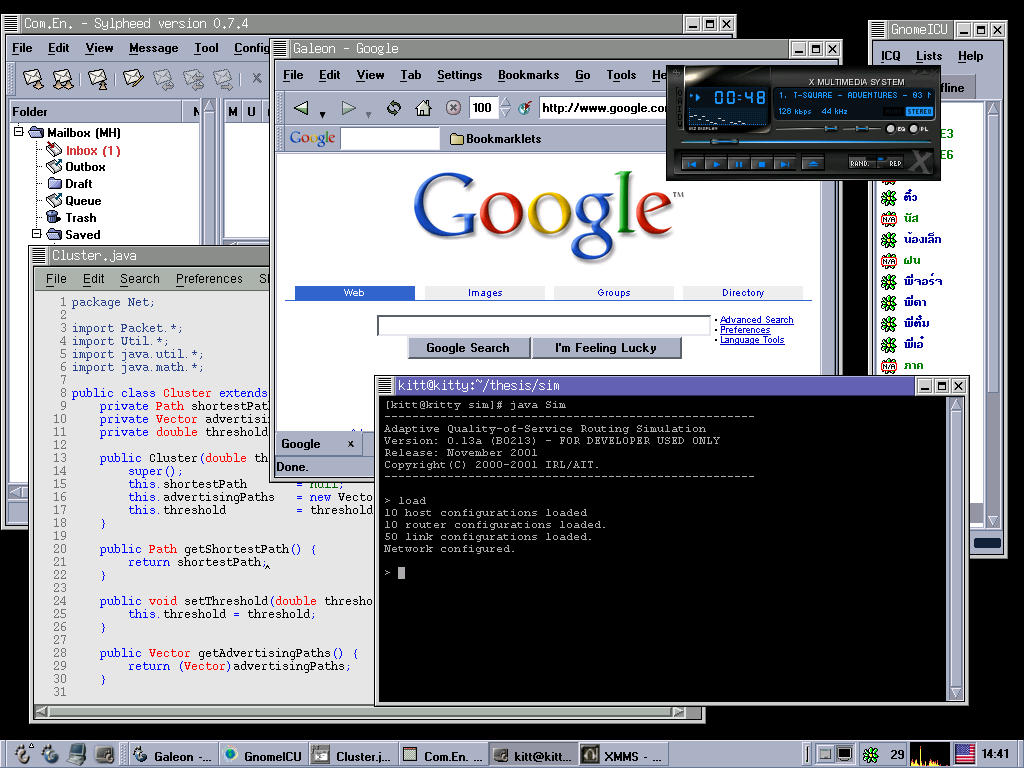
Task: Switch to Google Directory tab
Action: (743, 293)
